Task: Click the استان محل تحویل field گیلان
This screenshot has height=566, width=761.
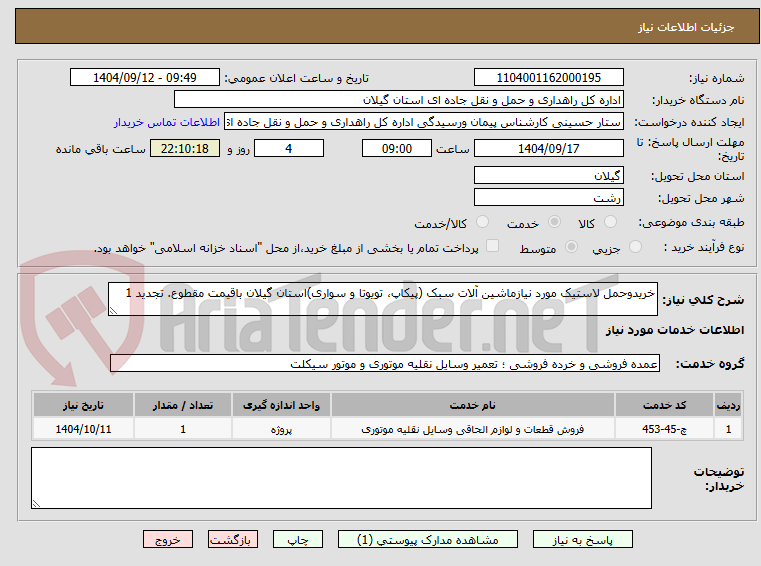Action: coord(548,175)
